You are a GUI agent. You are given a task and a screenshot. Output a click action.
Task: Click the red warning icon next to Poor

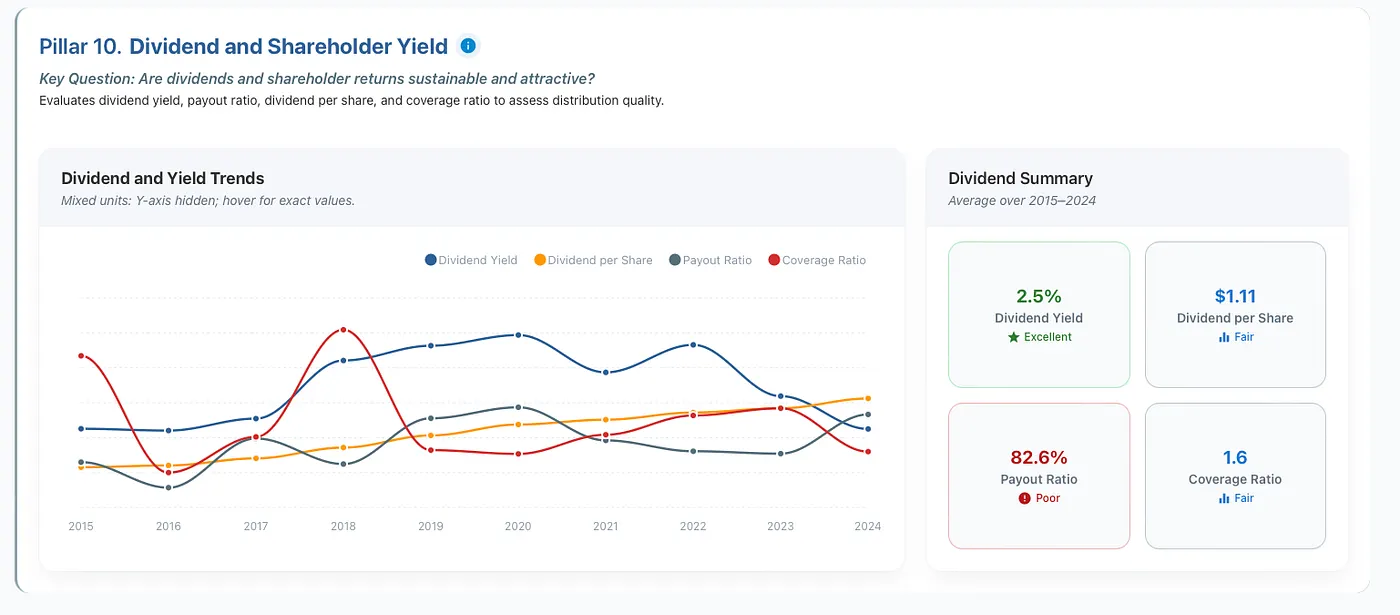pos(1024,498)
